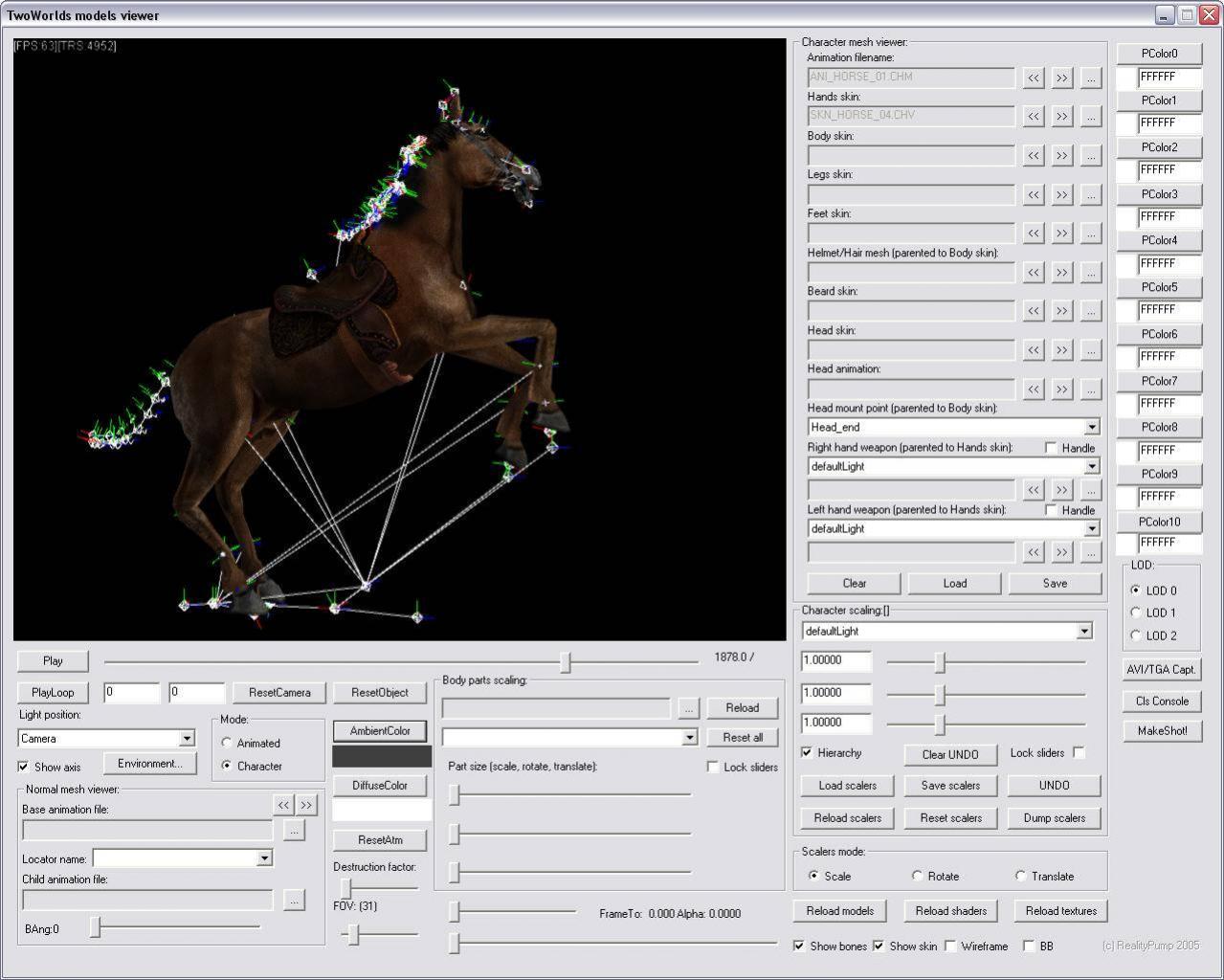Browse Head animation with ellipsis button
This screenshot has height=980, width=1224.
pyautogui.click(x=1090, y=389)
